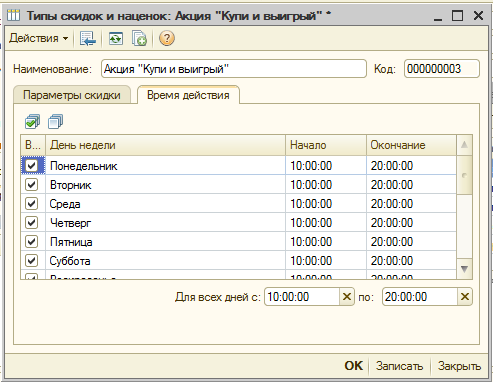Select the Время действия tab
This screenshot has height=382, width=493.
point(188,95)
